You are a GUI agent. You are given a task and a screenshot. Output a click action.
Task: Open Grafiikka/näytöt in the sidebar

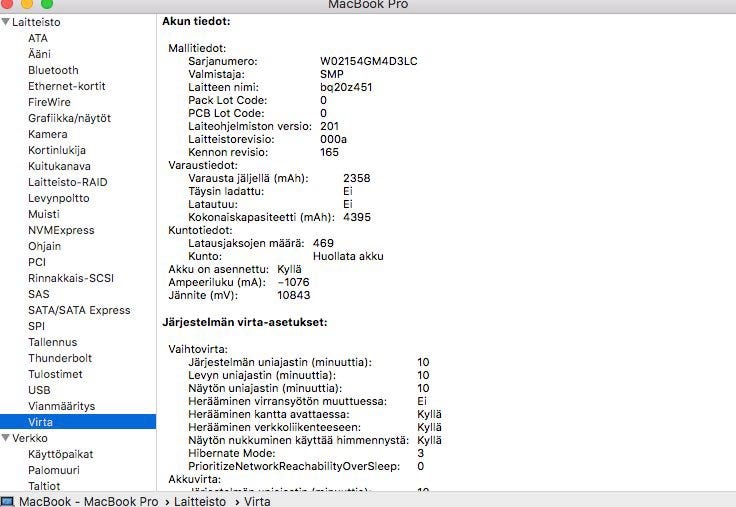pyautogui.click(x=69, y=118)
